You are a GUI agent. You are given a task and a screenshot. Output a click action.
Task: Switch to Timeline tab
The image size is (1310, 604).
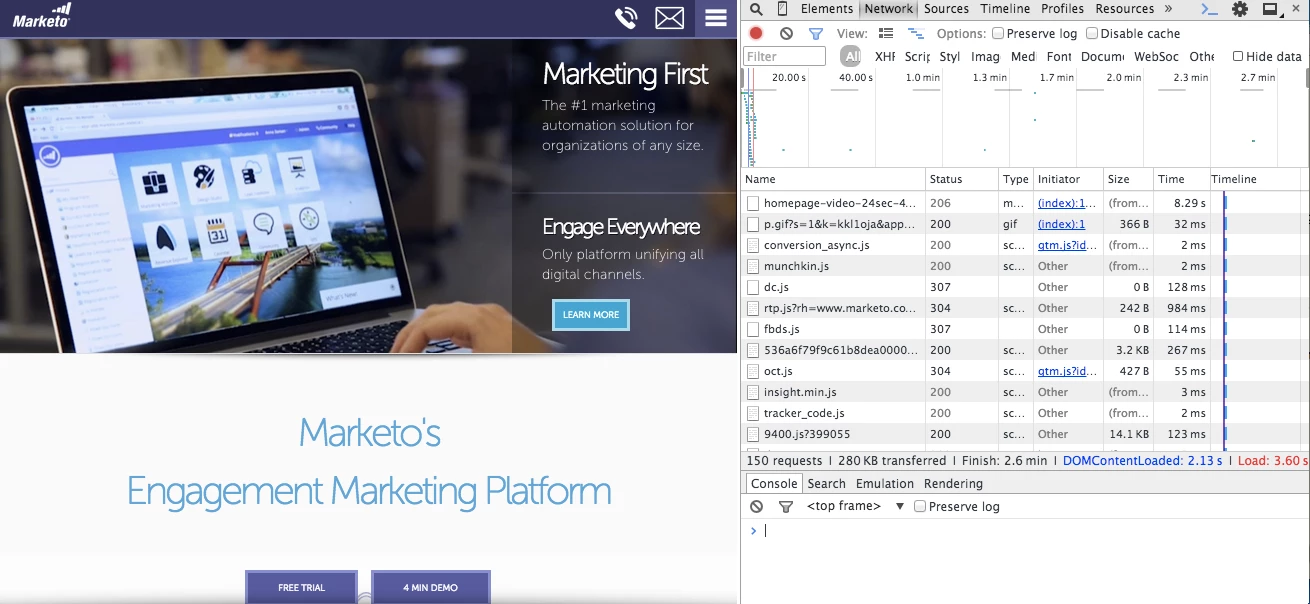pos(1005,9)
